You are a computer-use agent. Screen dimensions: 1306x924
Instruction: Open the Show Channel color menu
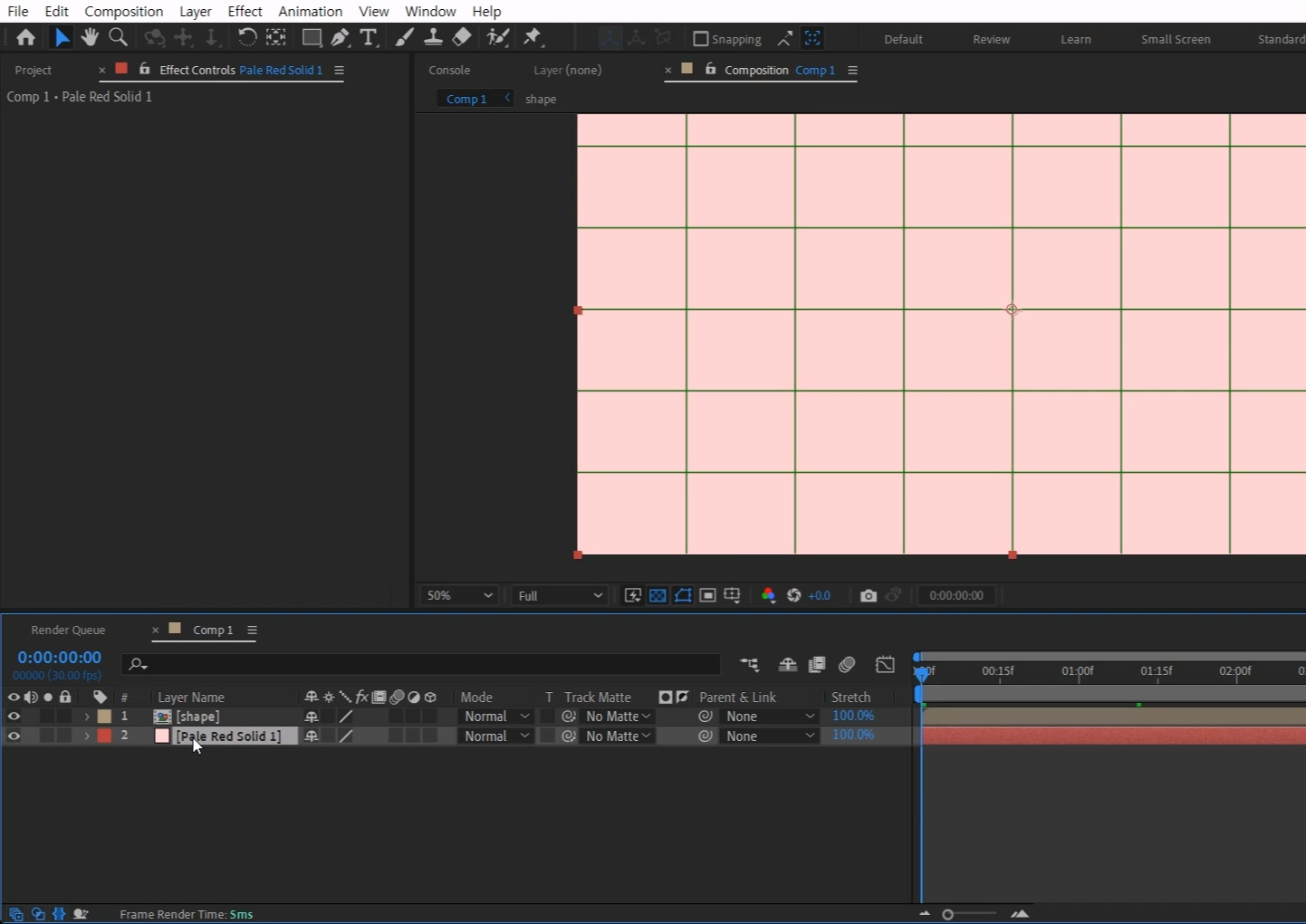768,595
